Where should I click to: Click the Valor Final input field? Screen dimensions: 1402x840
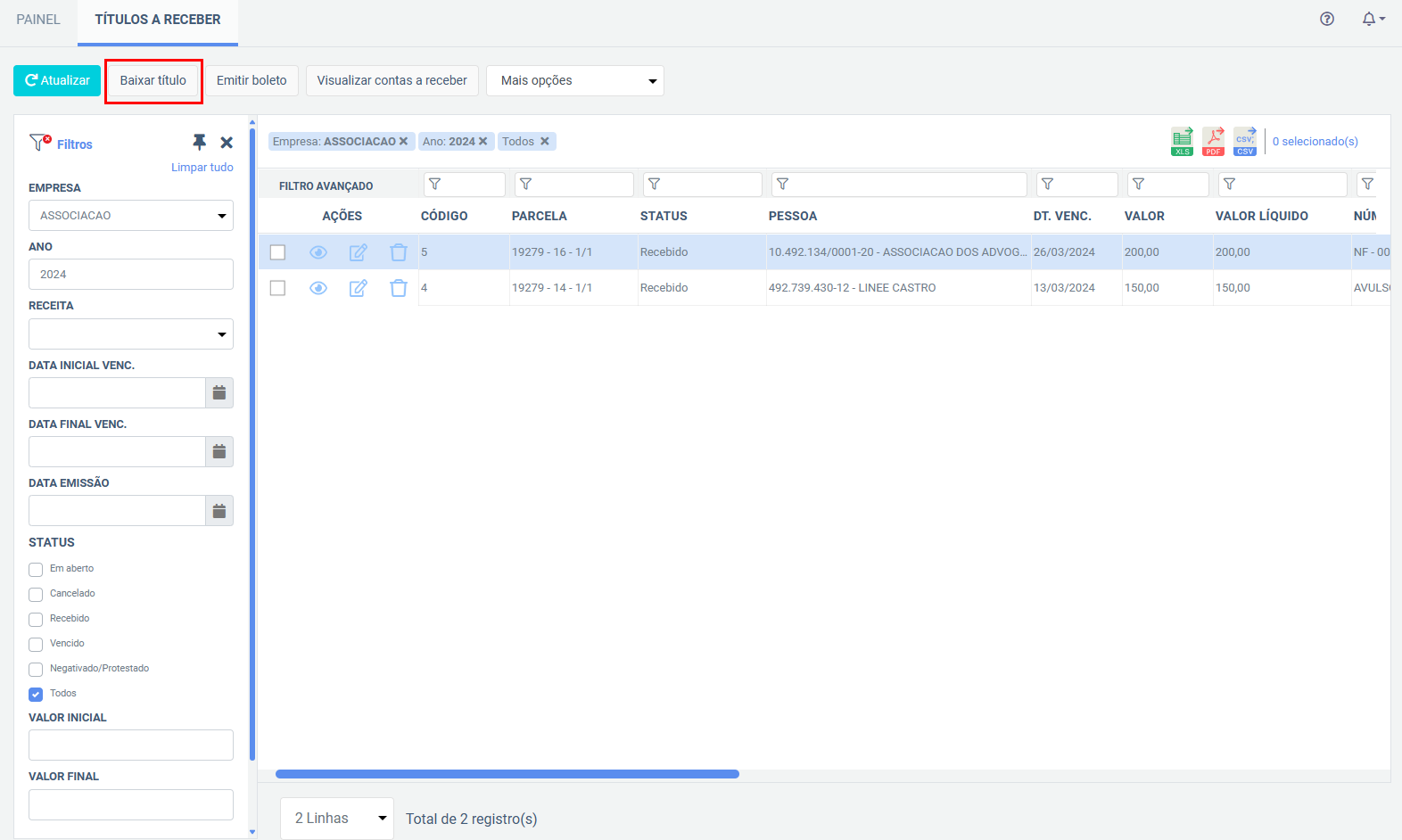(131, 804)
